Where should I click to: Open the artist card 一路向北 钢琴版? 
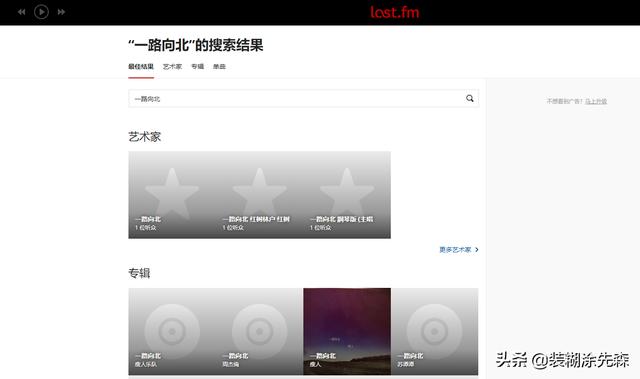click(347, 195)
